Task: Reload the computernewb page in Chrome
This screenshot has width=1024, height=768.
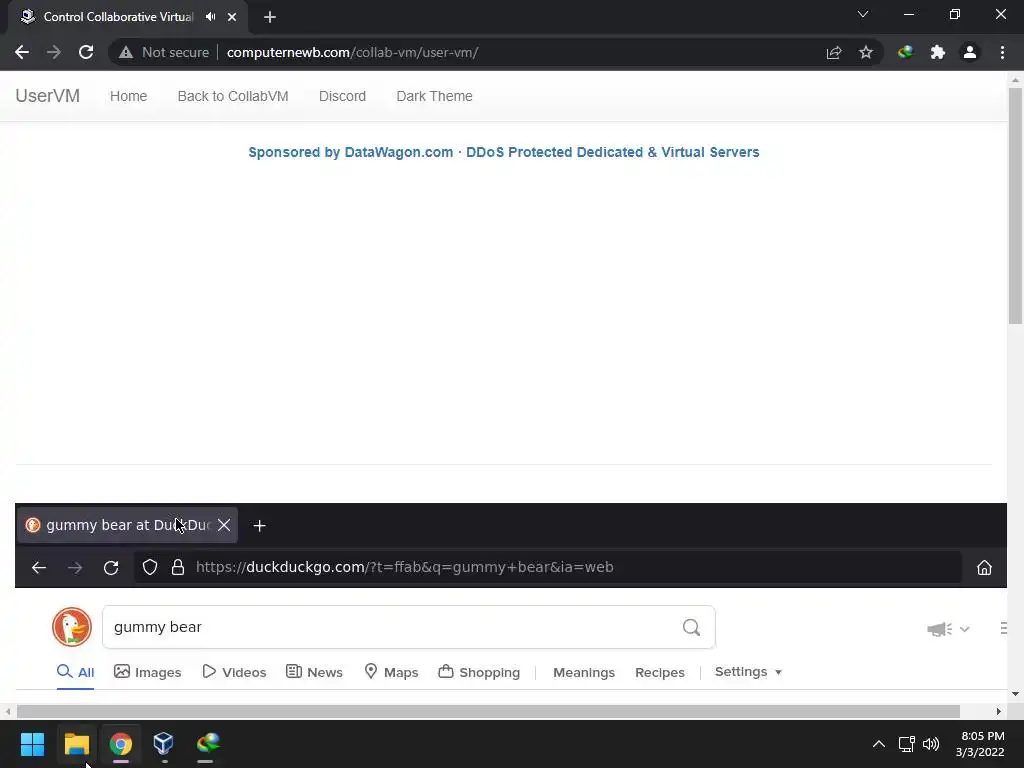Action: (x=86, y=52)
